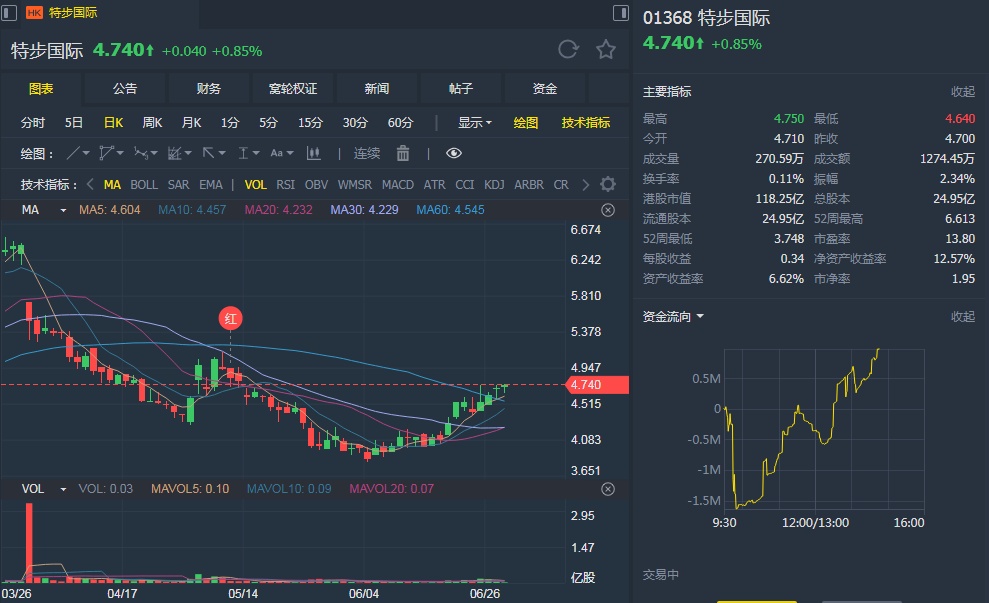This screenshot has width=989, height=603.
Task: Add 特步国际 to favorites with star
Action: pyautogui.click(x=606, y=49)
